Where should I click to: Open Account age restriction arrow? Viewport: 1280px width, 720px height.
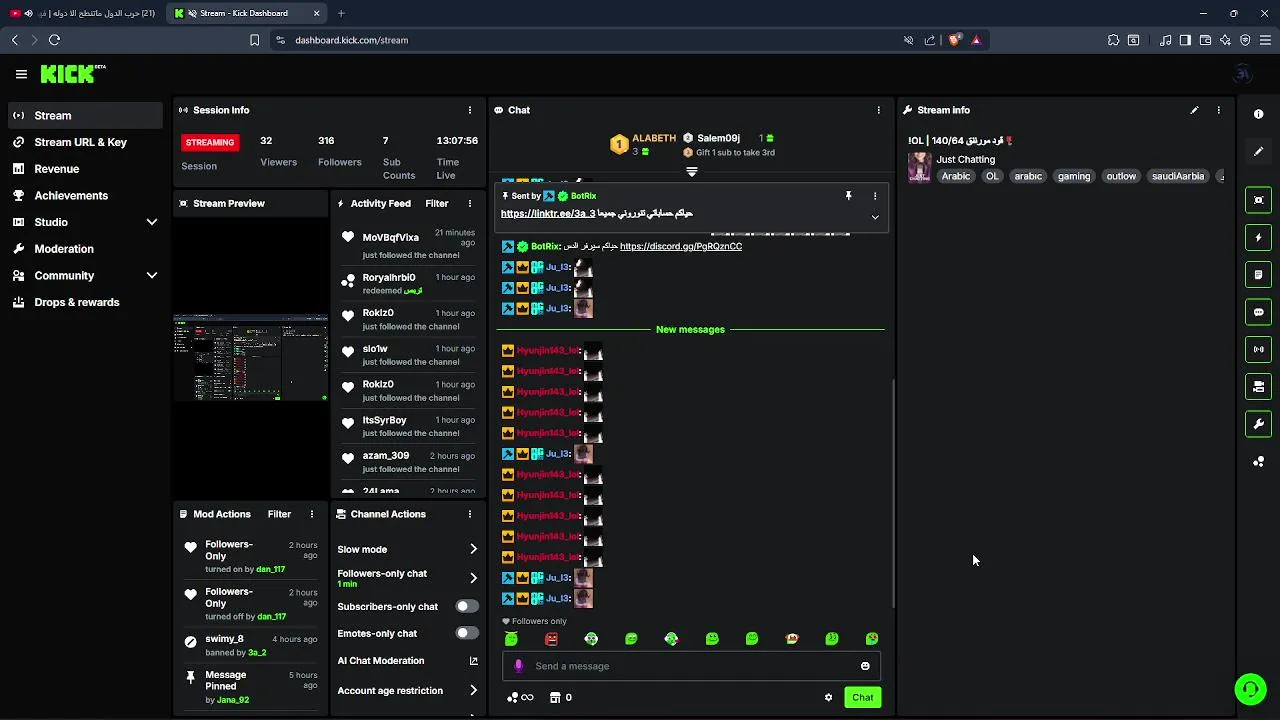click(x=473, y=690)
